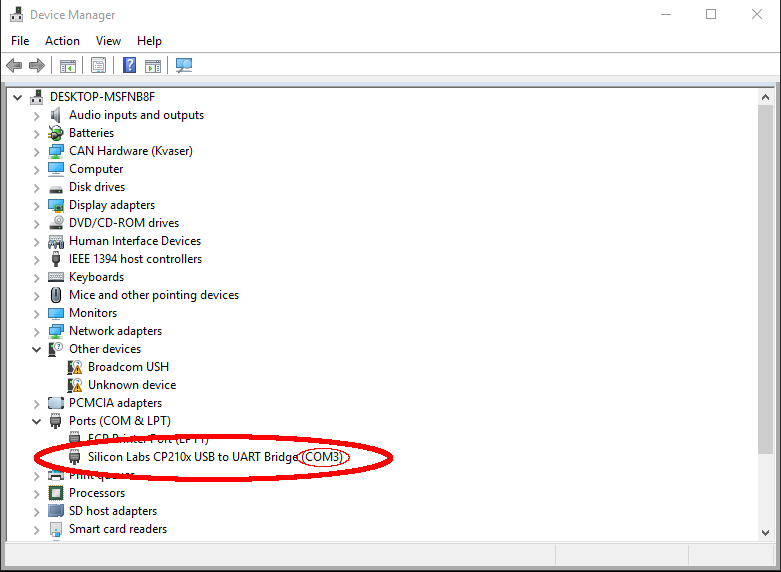This screenshot has height=572, width=781.
Task: Collapse the Ports (COM & LPT) category
Action: [x=36, y=421]
